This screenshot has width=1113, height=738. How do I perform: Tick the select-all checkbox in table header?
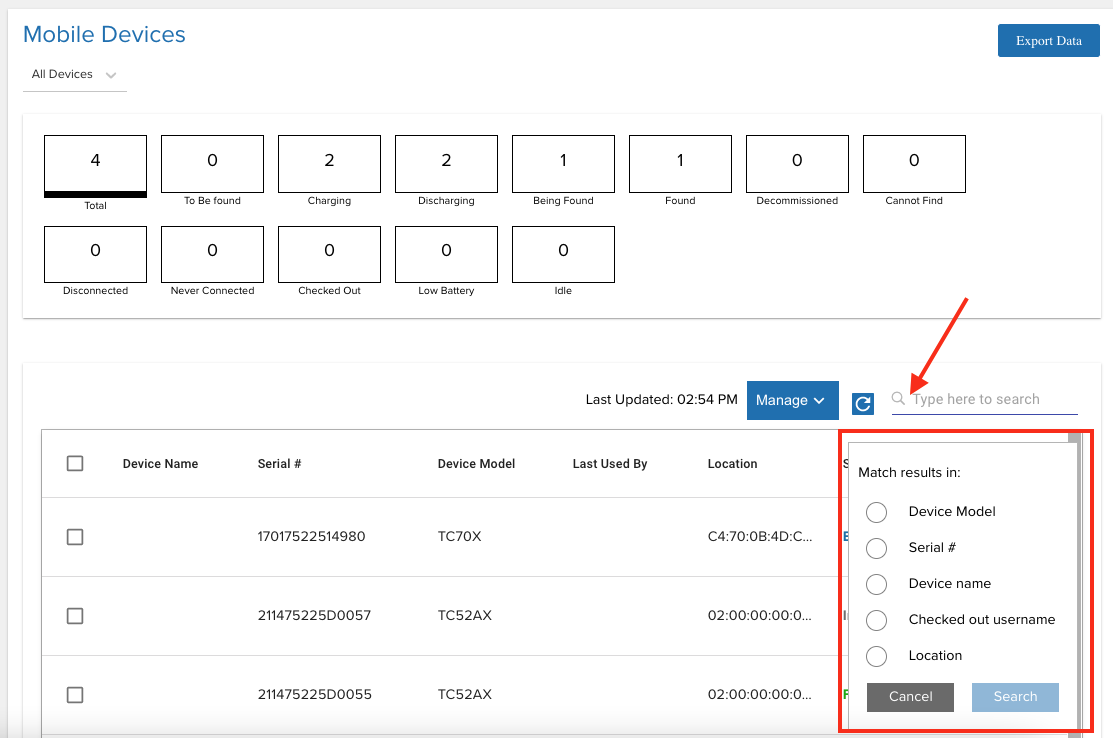[75, 463]
